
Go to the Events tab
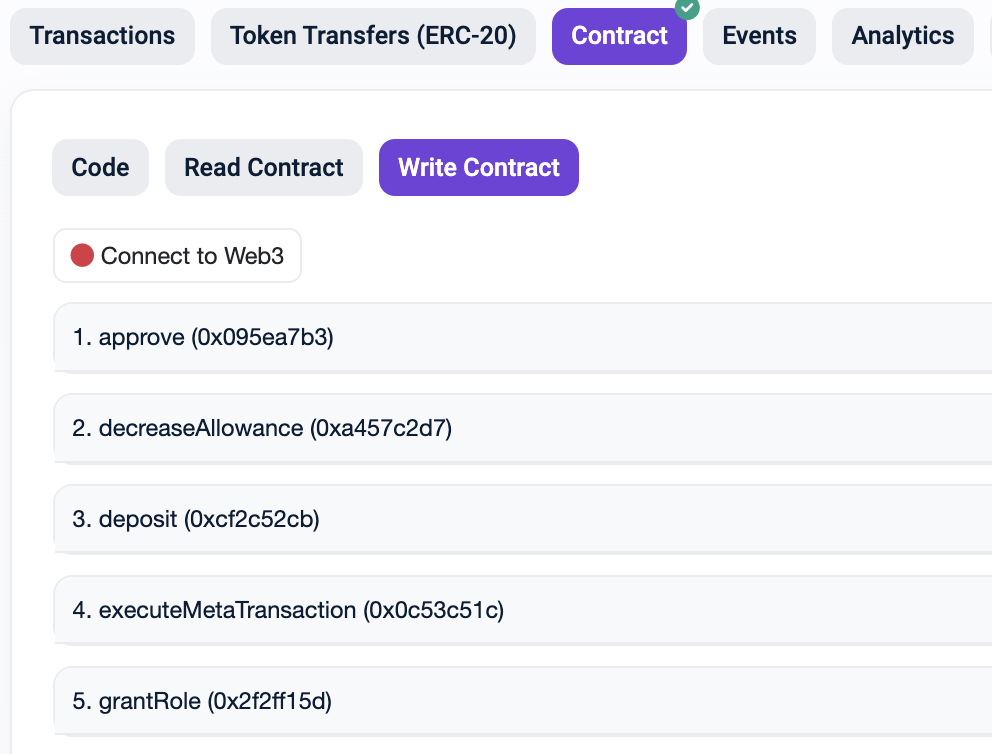pos(759,36)
